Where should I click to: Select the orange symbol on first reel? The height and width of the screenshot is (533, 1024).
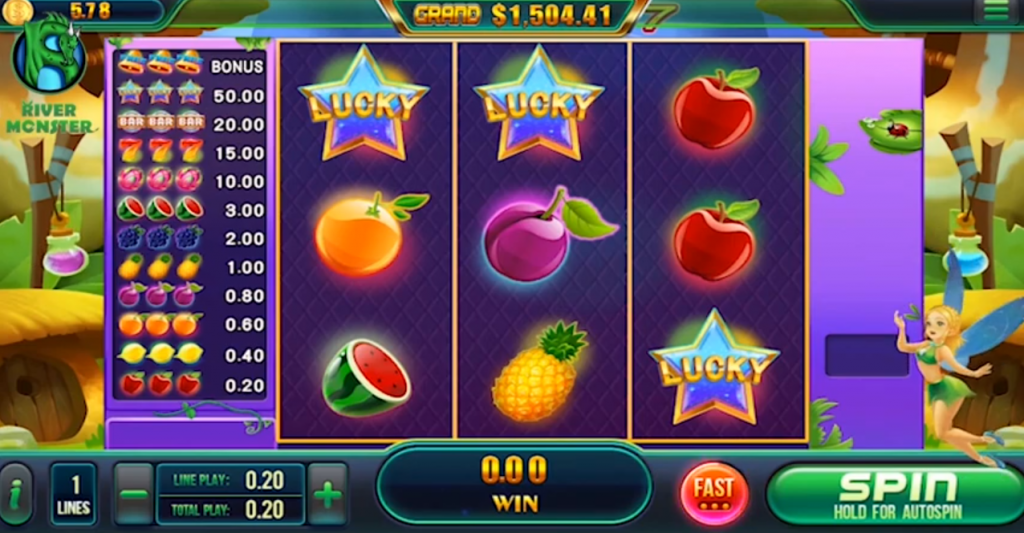(x=368, y=233)
